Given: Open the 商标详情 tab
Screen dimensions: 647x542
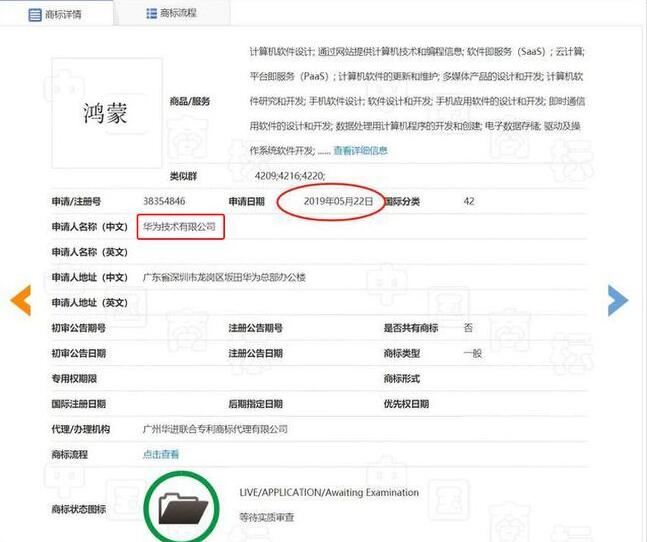Looking at the screenshot, I should (x=56, y=14).
